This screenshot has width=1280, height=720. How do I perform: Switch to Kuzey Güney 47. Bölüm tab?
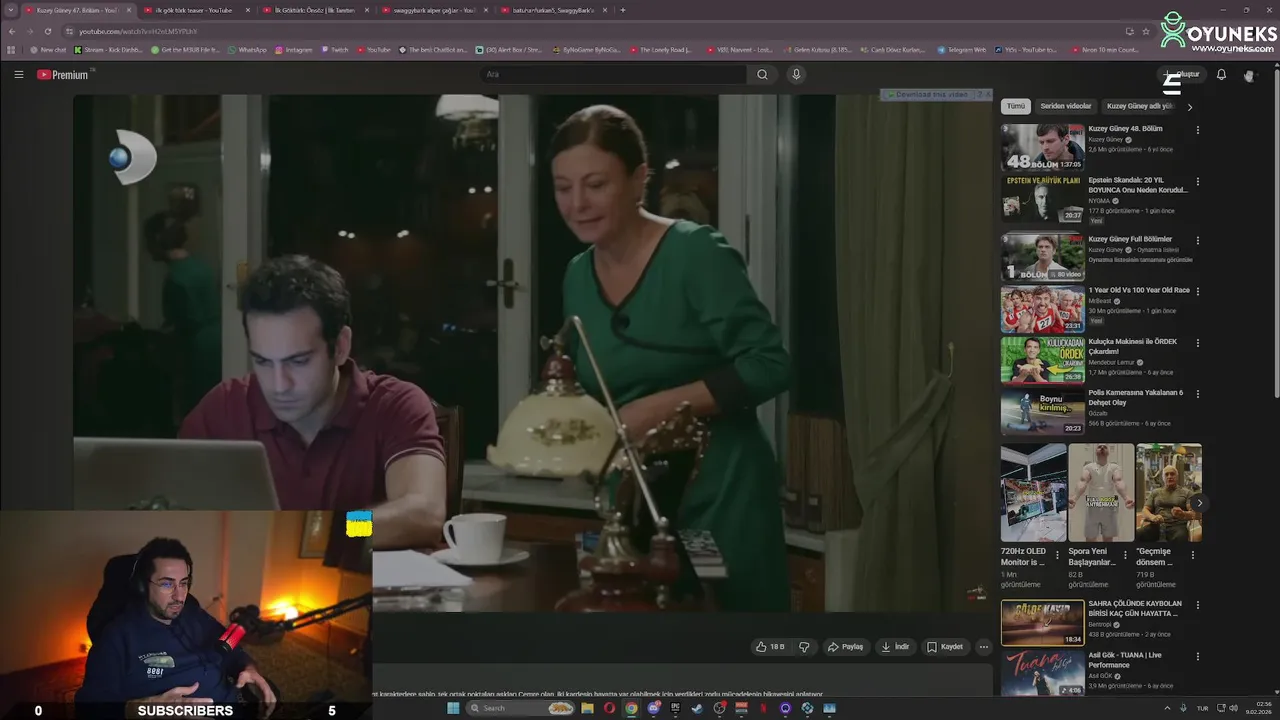coord(77,10)
